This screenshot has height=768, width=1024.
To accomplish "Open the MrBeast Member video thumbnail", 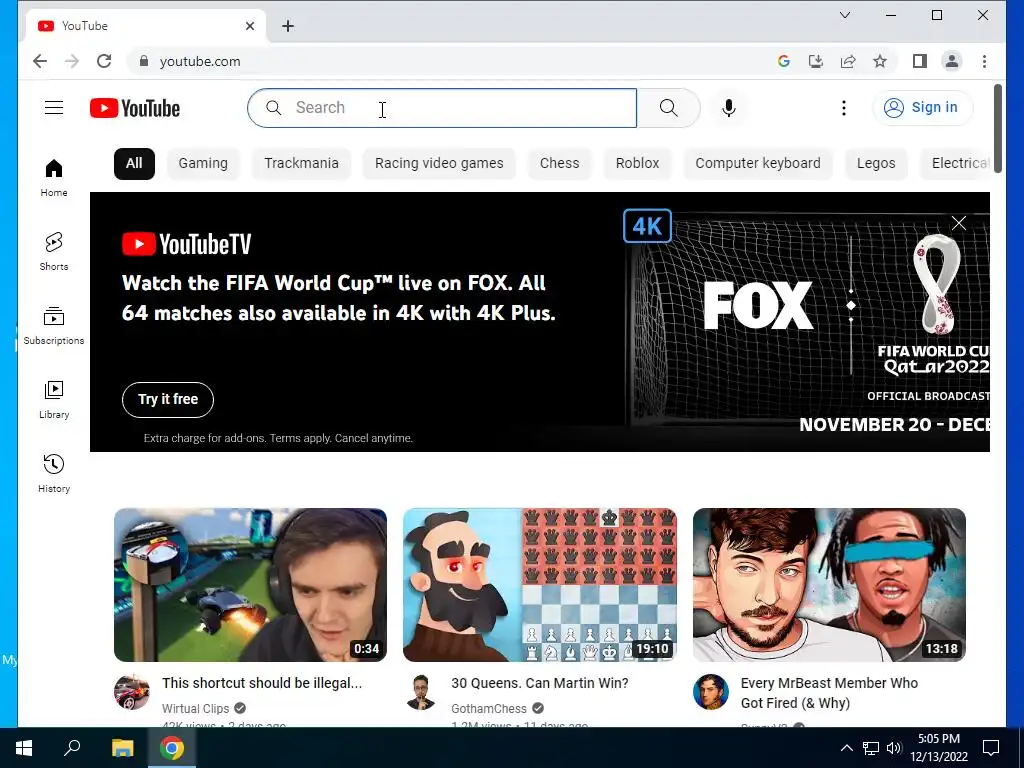I will [829, 585].
